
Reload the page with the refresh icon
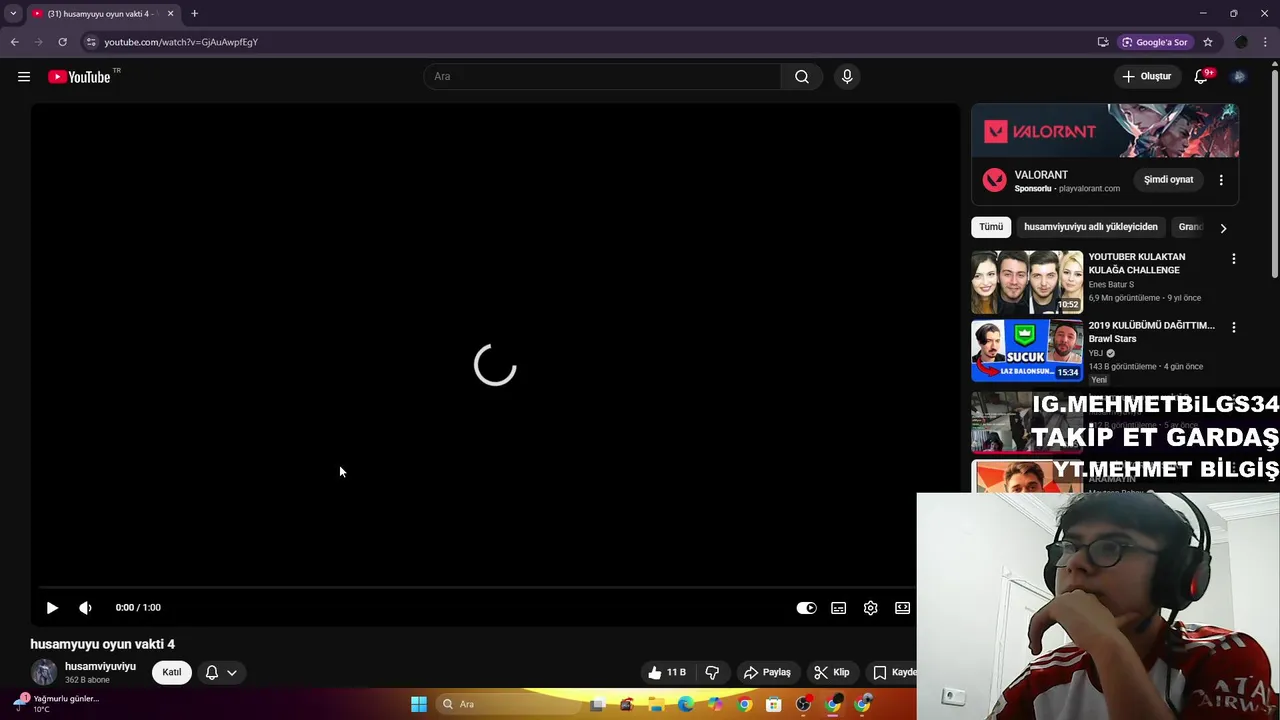tap(62, 42)
